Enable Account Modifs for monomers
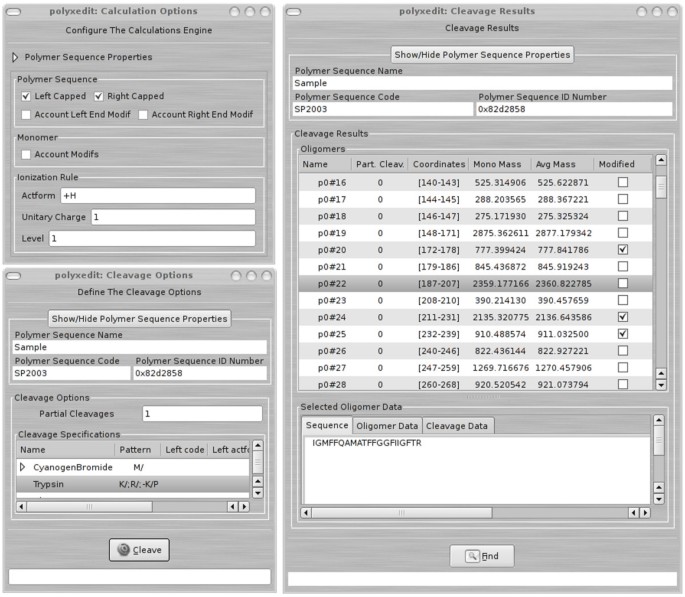Viewport: 685px width, 597px height. pyautogui.click(x=26, y=154)
